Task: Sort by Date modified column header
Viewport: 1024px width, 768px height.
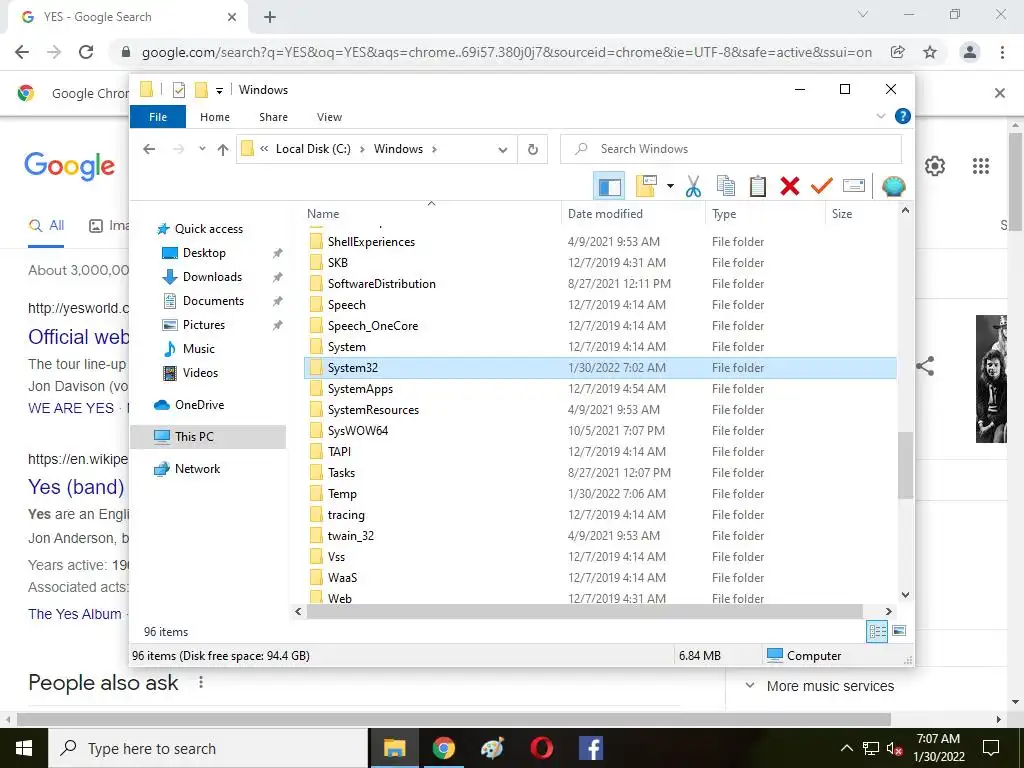Action: point(633,214)
